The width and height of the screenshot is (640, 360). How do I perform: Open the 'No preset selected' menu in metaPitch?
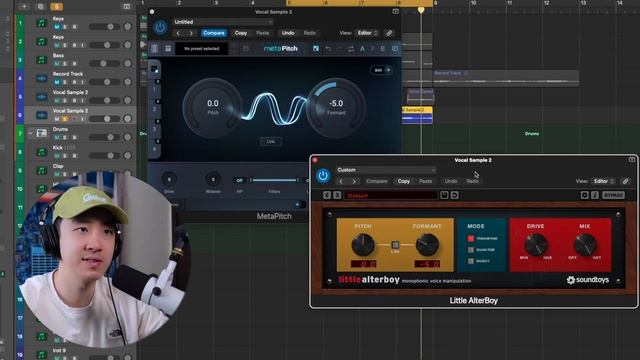click(202, 49)
